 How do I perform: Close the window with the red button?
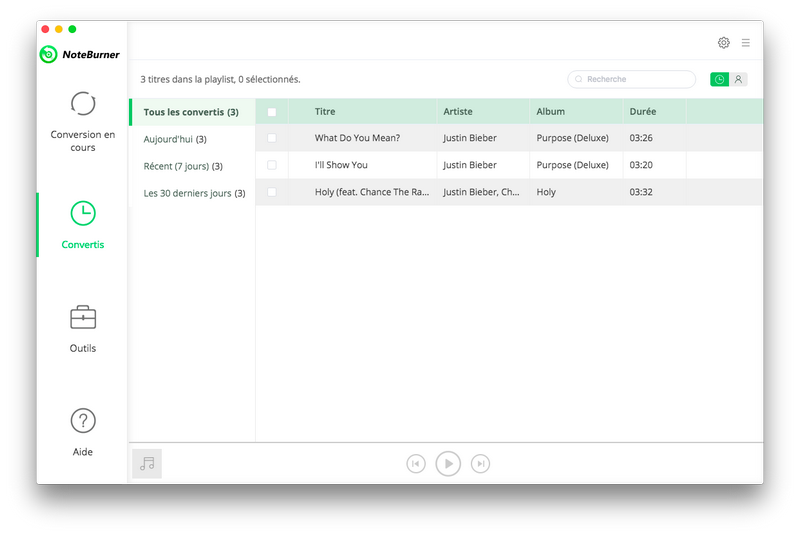45,29
